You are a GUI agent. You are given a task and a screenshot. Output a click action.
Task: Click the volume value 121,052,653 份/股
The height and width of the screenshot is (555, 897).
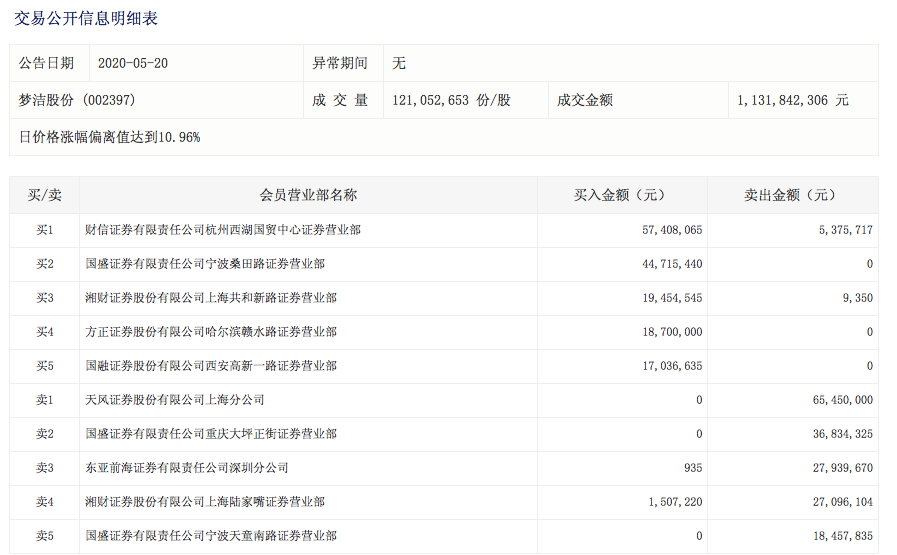pos(451,100)
